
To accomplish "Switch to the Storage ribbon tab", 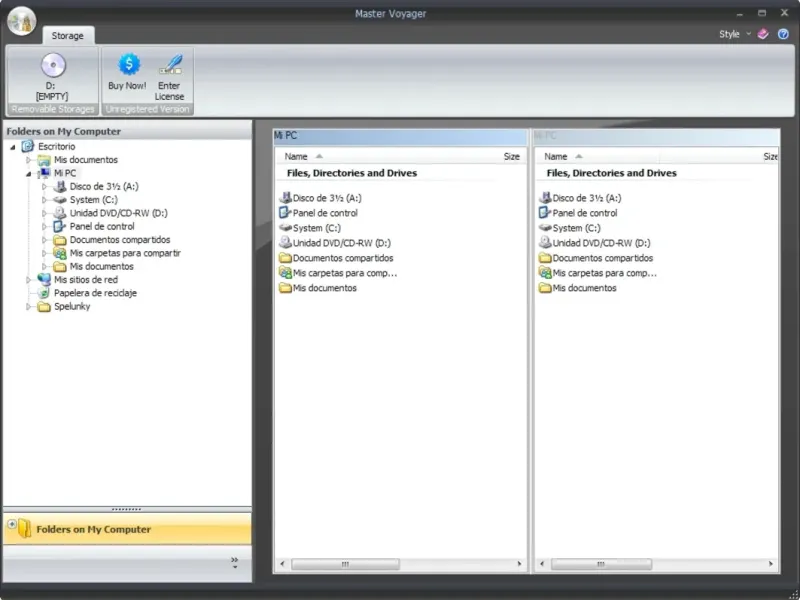I will [x=67, y=36].
